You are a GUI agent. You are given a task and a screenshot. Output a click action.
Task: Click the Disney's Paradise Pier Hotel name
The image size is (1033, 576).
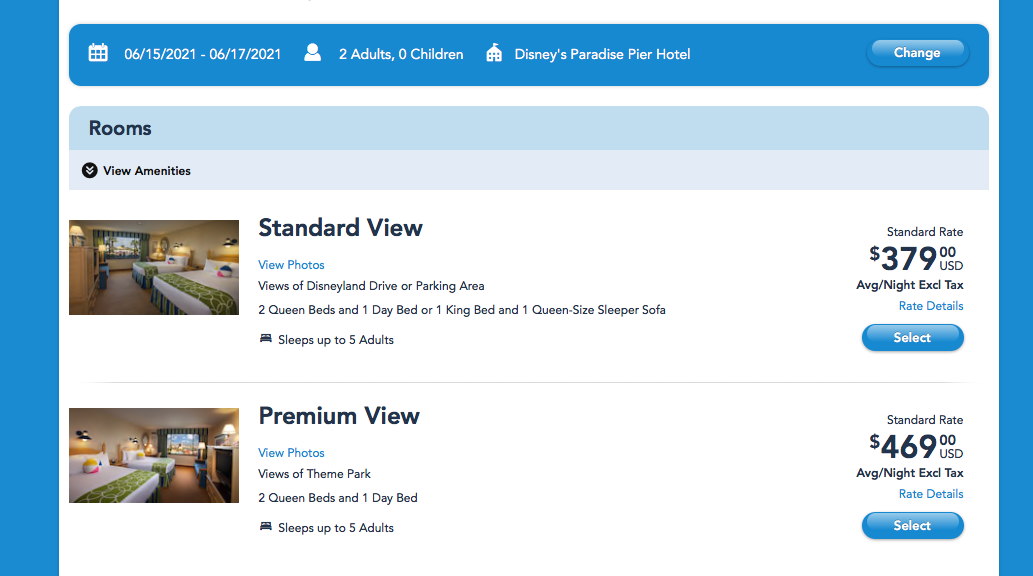(602, 54)
